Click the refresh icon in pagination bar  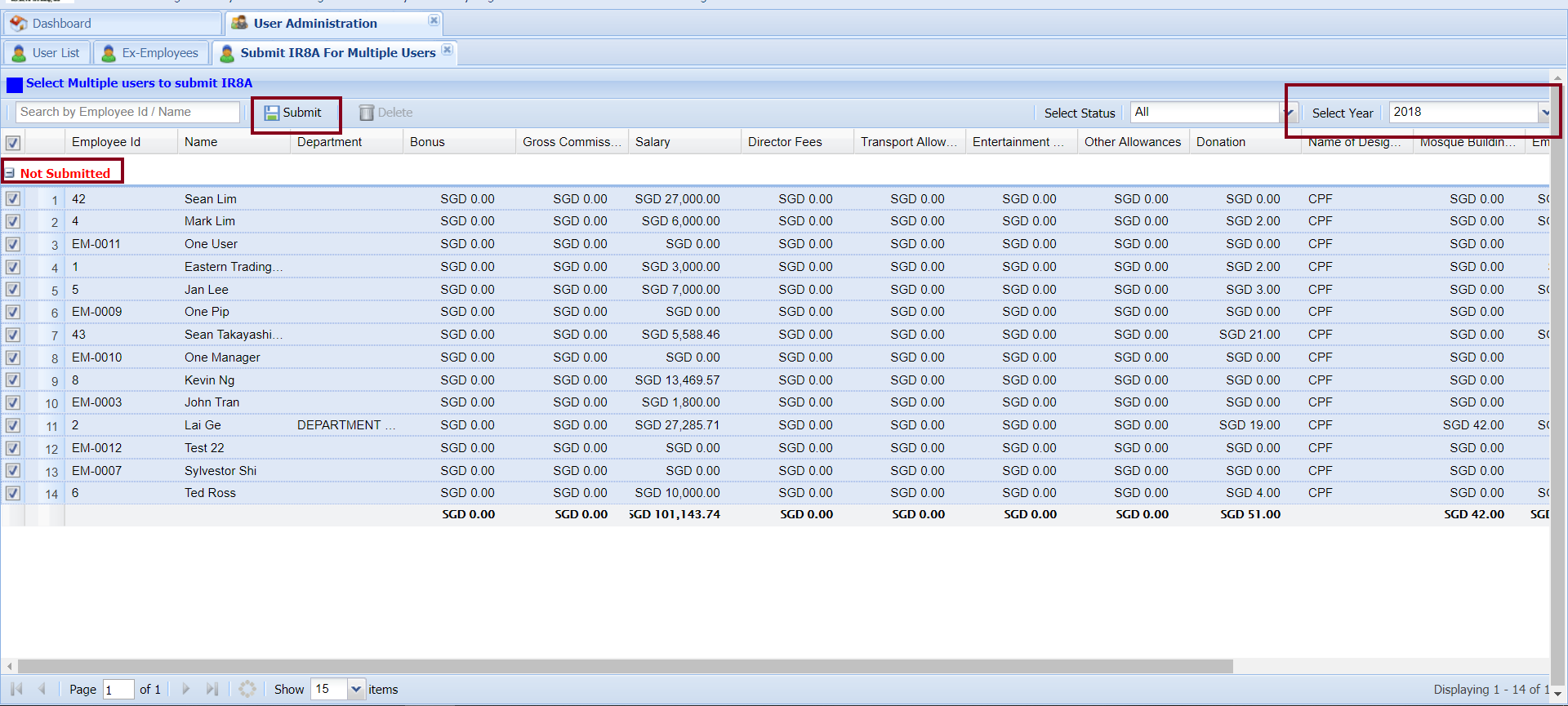(x=247, y=689)
